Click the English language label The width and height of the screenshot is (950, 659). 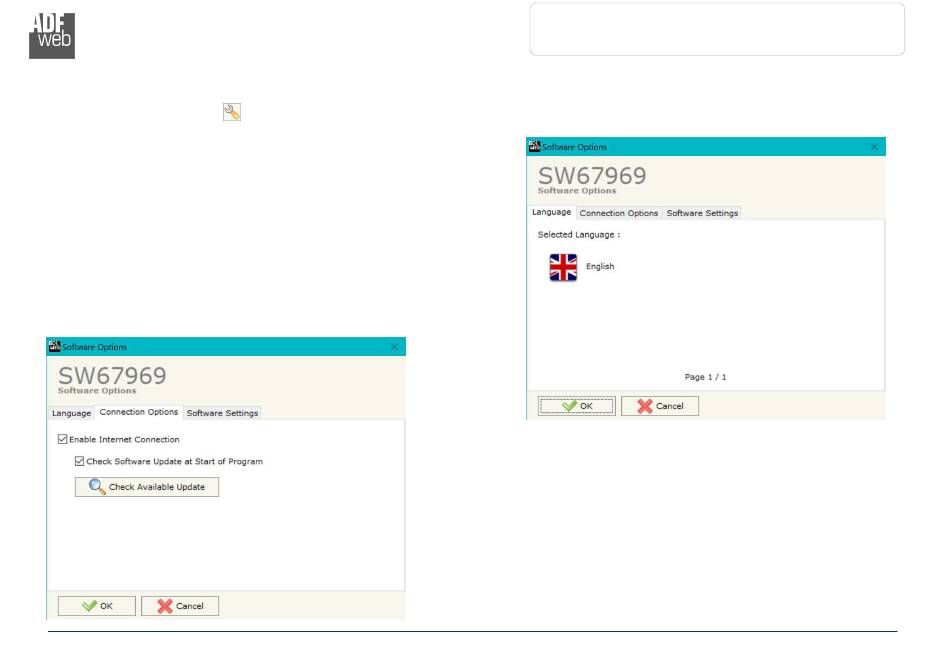(600, 267)
